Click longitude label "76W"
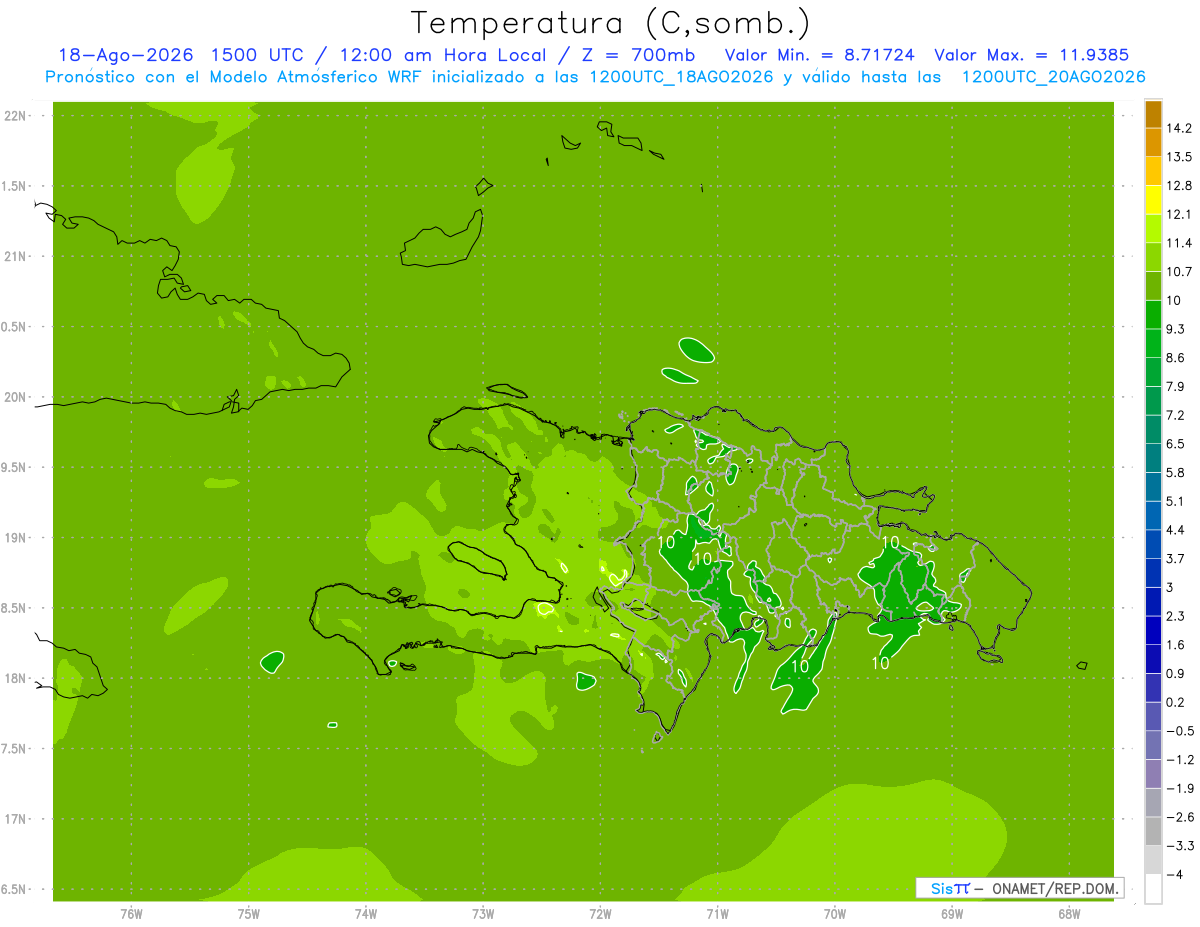The height and width of the screenshot is (927, 1200). tap(131, 914)
